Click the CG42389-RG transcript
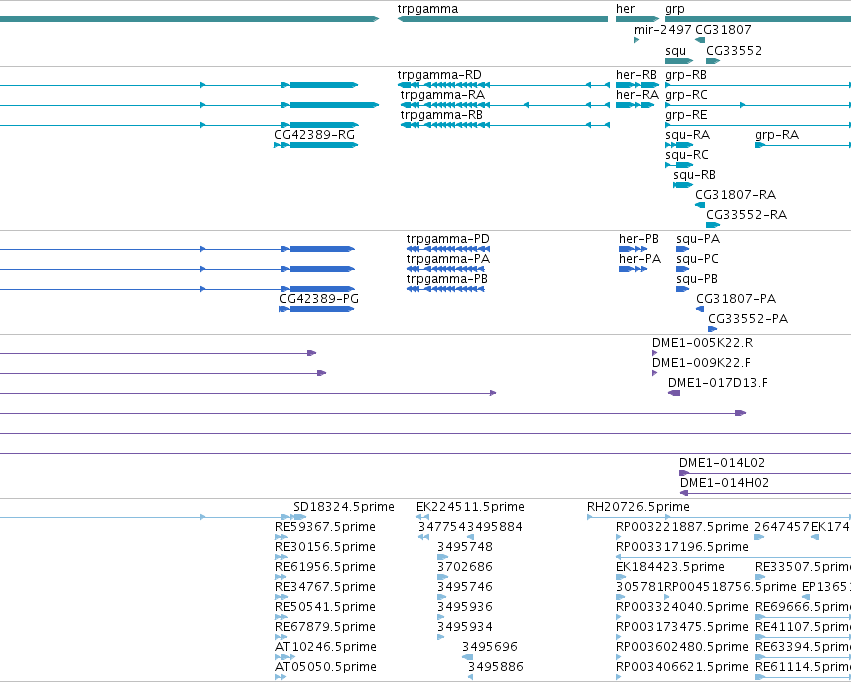The width and height of the screenshot is (851, 682). point(316,145)
